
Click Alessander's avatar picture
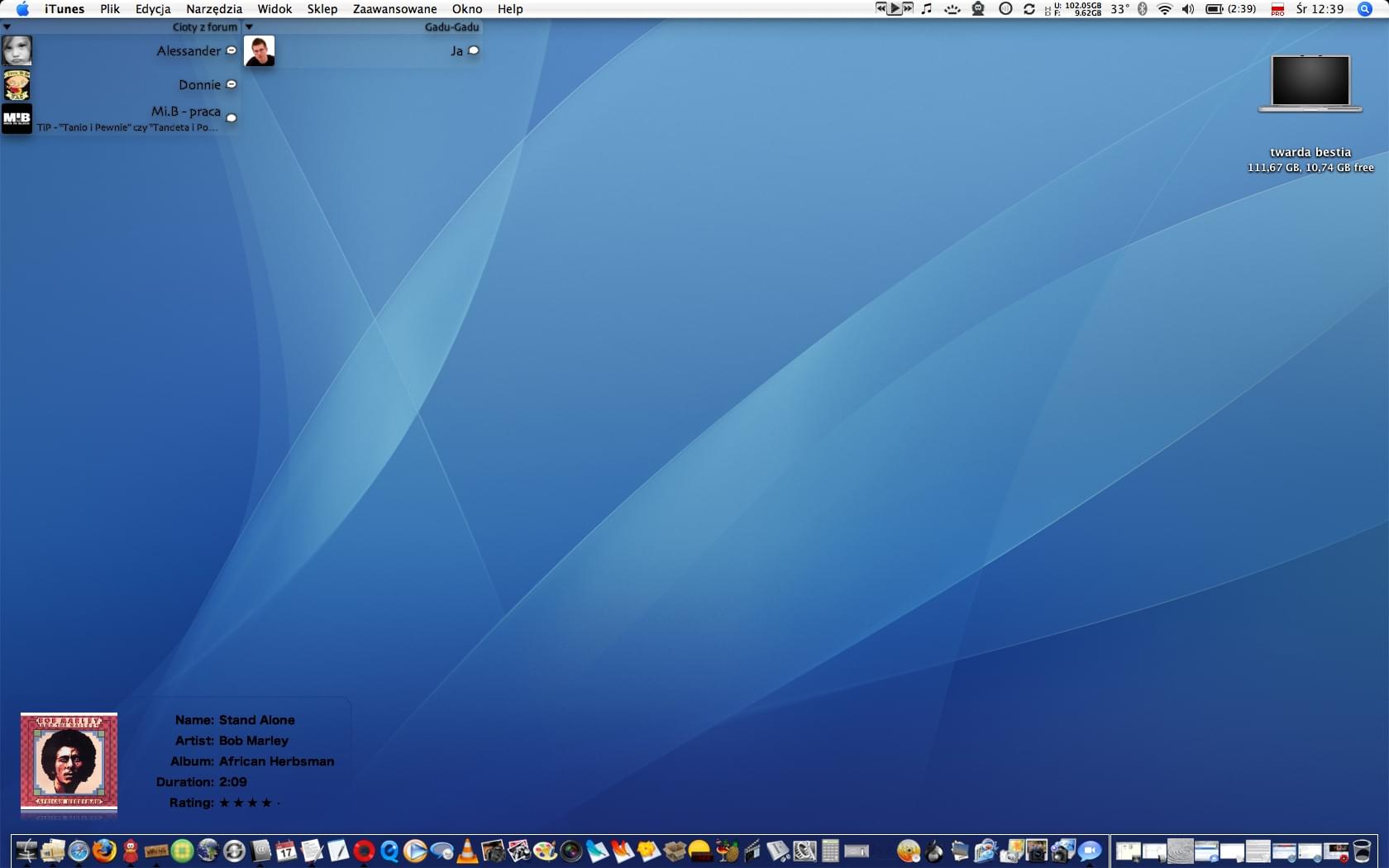click(17, 50)
